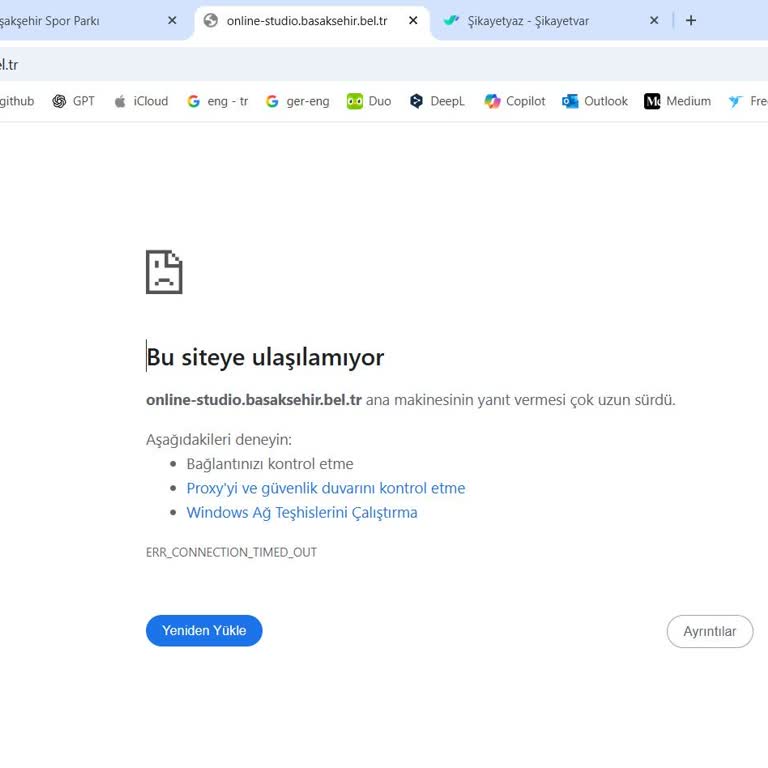Click 'Bağlantınızı kontrol etme' list item
This screenshot has height=768, width=768.
(x=270, y=464)
